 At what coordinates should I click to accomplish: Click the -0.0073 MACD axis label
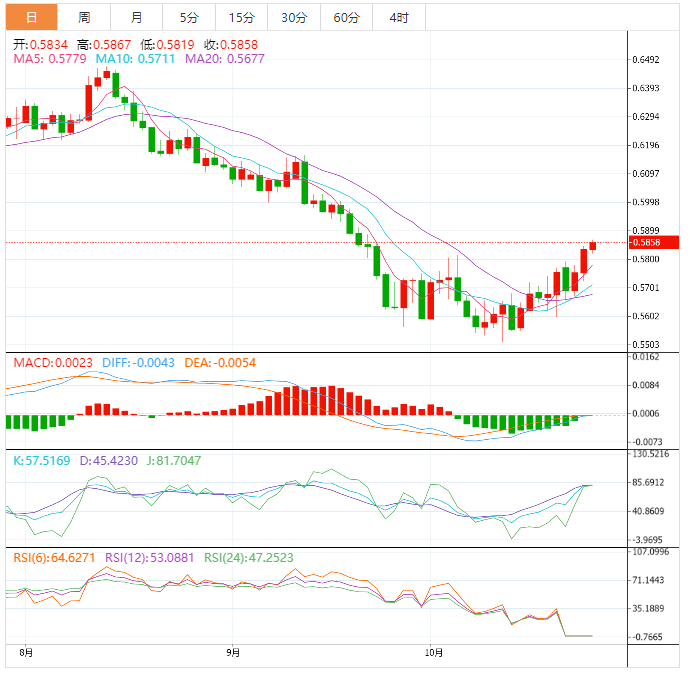click(x=646, y=442)
